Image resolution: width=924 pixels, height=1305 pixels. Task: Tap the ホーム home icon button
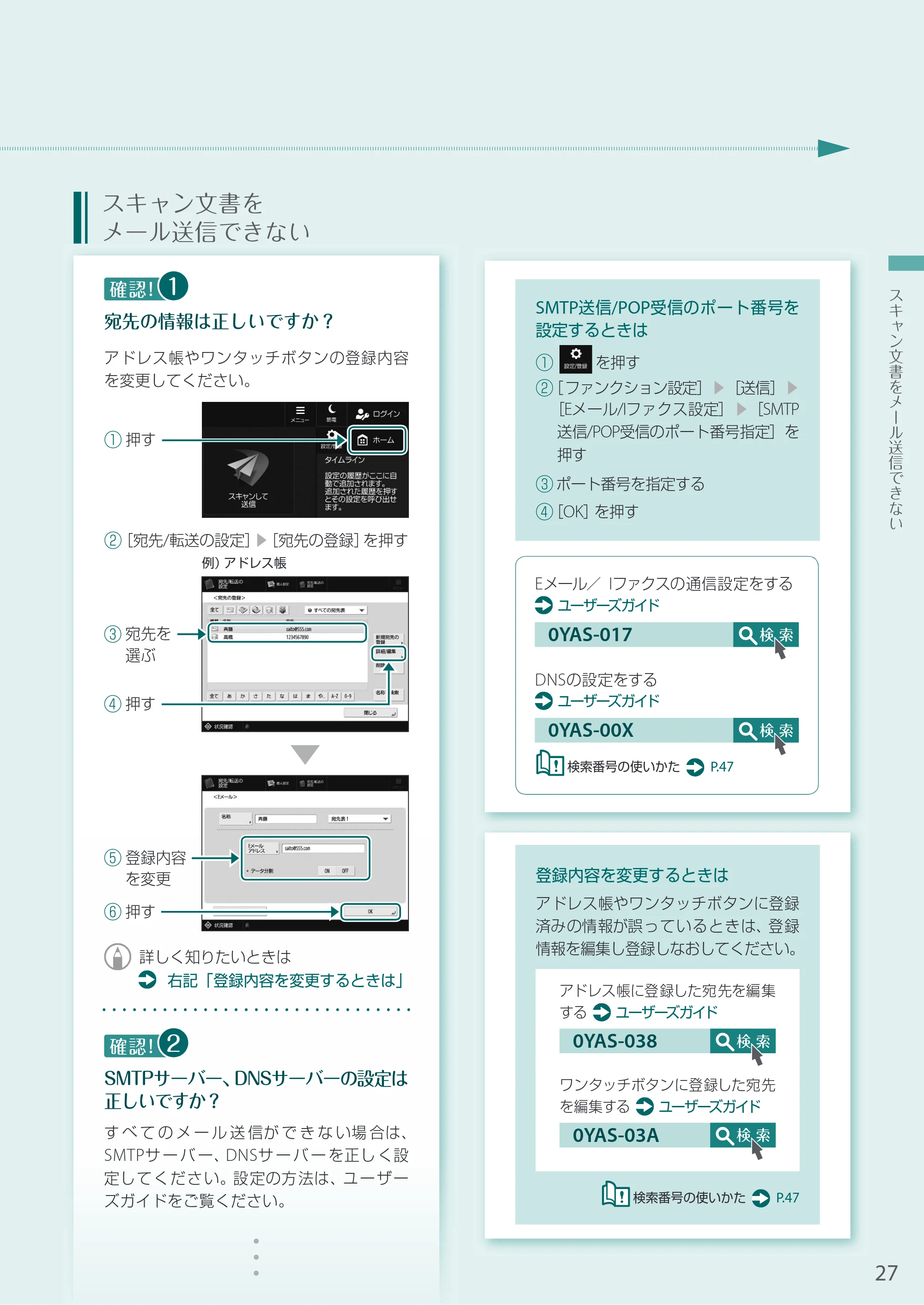click(377, 440)
